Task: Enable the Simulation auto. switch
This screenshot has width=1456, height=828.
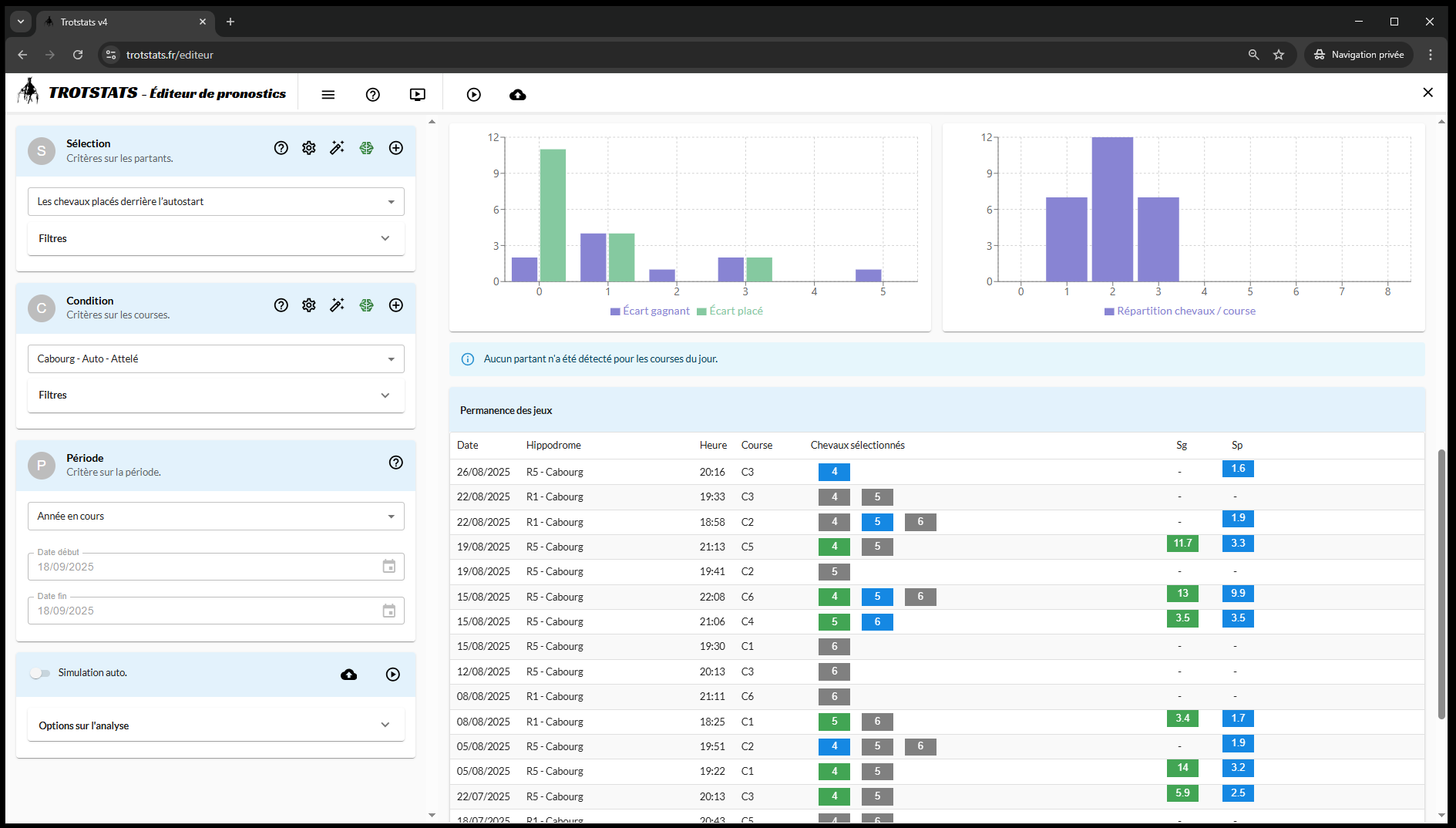Action: point(40,673)
